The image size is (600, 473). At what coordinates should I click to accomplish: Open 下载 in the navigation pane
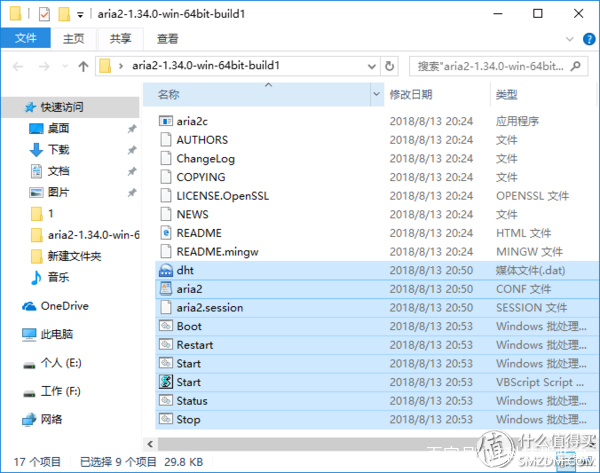58,150
